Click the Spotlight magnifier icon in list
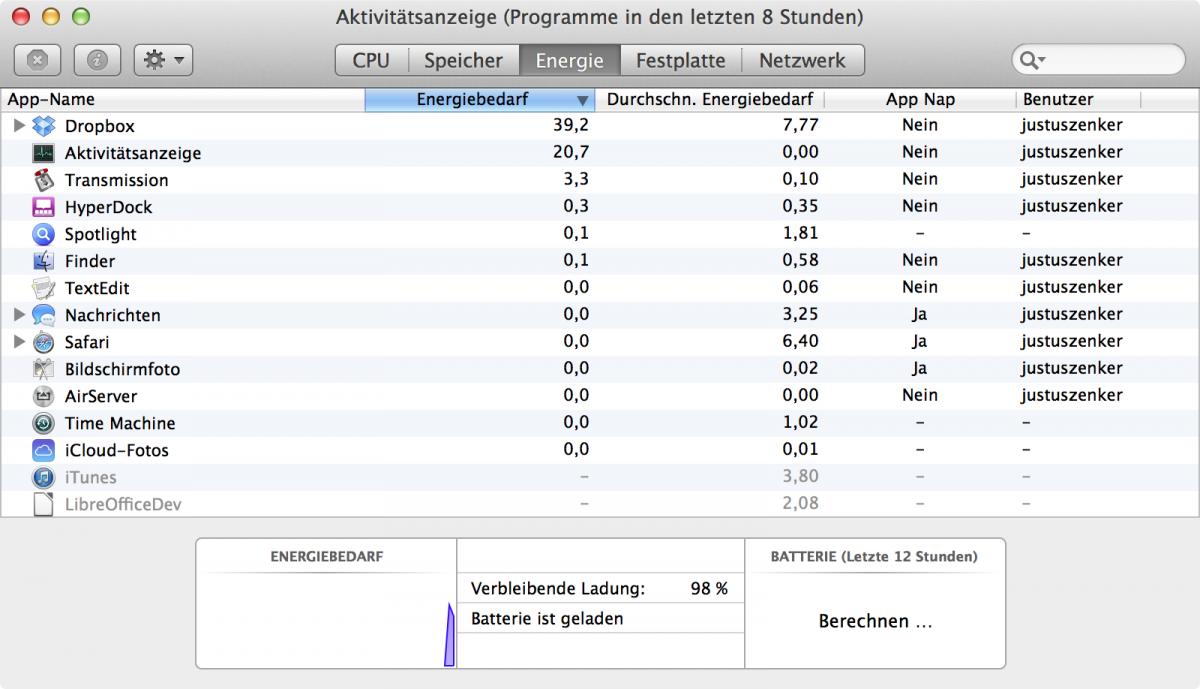Screen dimensions: 1200x689 pyautogui.click(x=43, y=234)
